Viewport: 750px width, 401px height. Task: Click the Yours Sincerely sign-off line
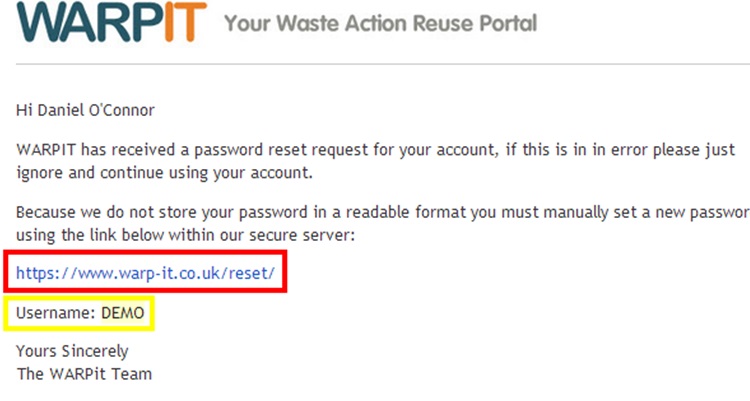tap(72, 351)
